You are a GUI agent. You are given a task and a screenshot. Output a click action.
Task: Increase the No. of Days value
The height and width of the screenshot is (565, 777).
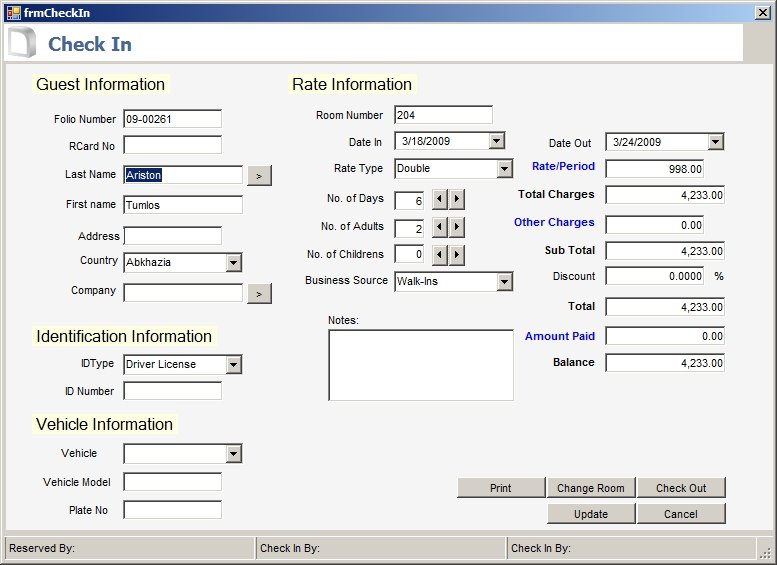[457, 200]
